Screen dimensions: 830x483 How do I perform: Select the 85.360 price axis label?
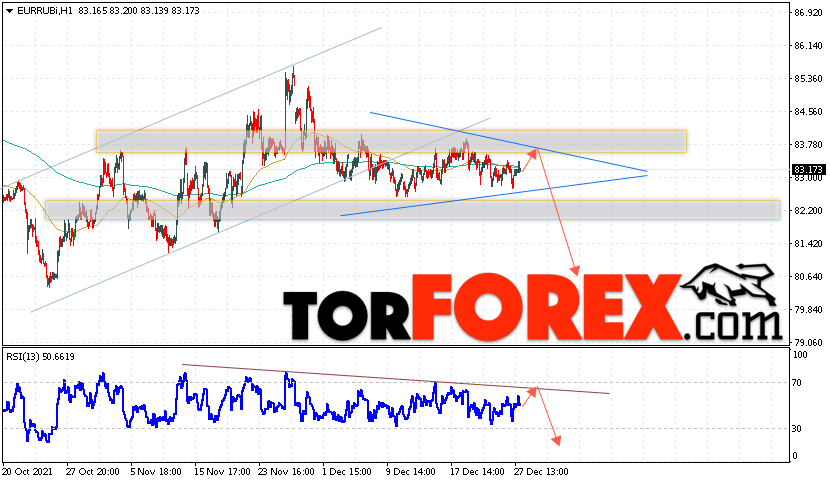pyautogui.click(x=808, y=79)
